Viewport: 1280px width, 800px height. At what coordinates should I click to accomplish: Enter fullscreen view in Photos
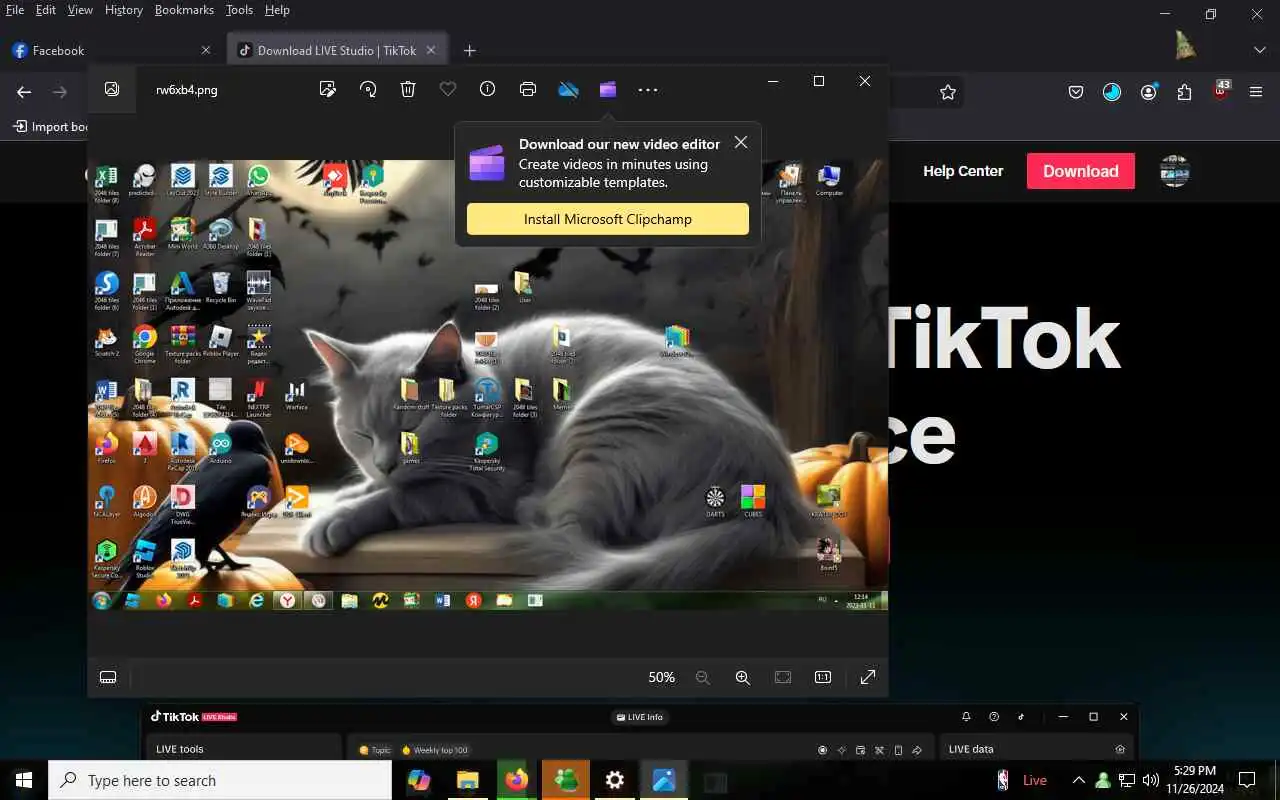868,677
